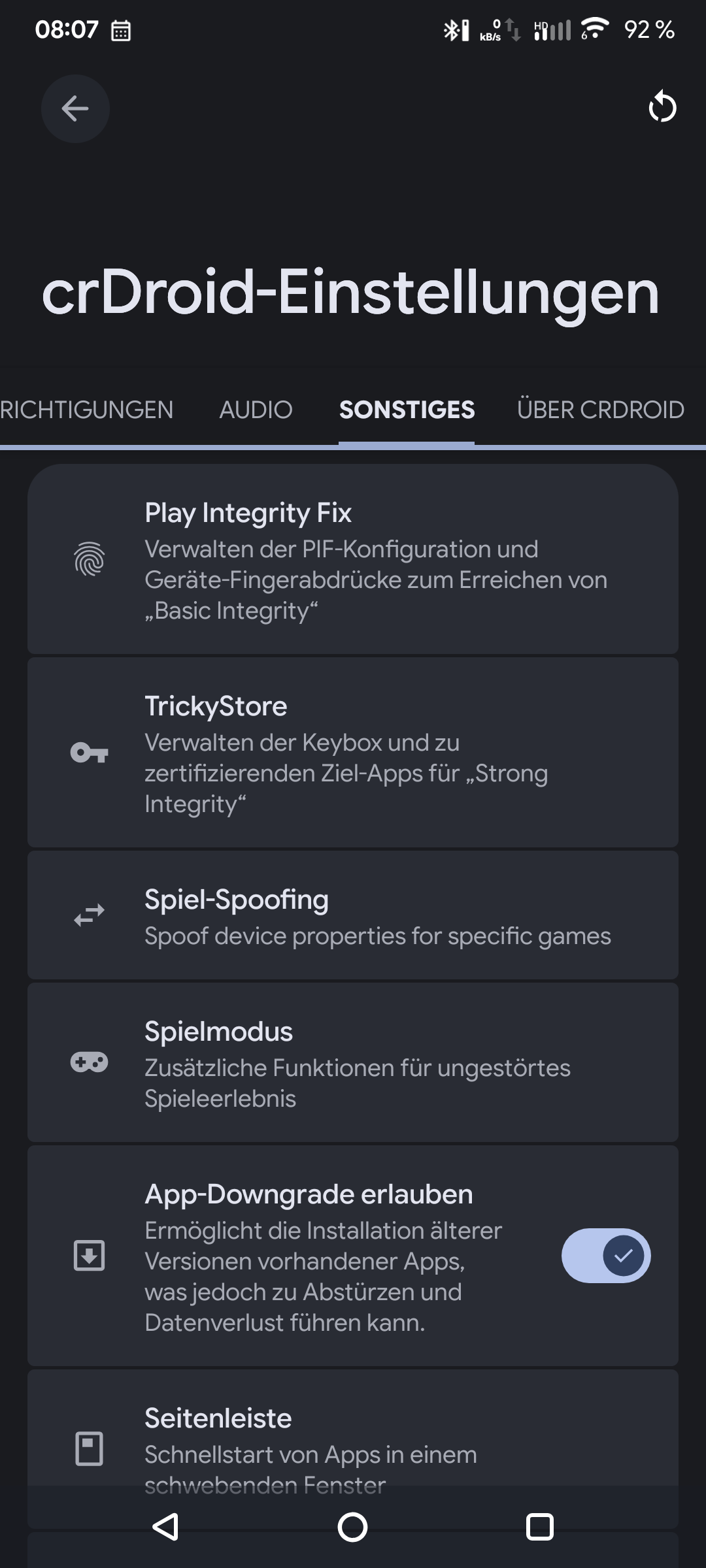Tap the gamepad icon for Spielmodus

coord(90,1062)
